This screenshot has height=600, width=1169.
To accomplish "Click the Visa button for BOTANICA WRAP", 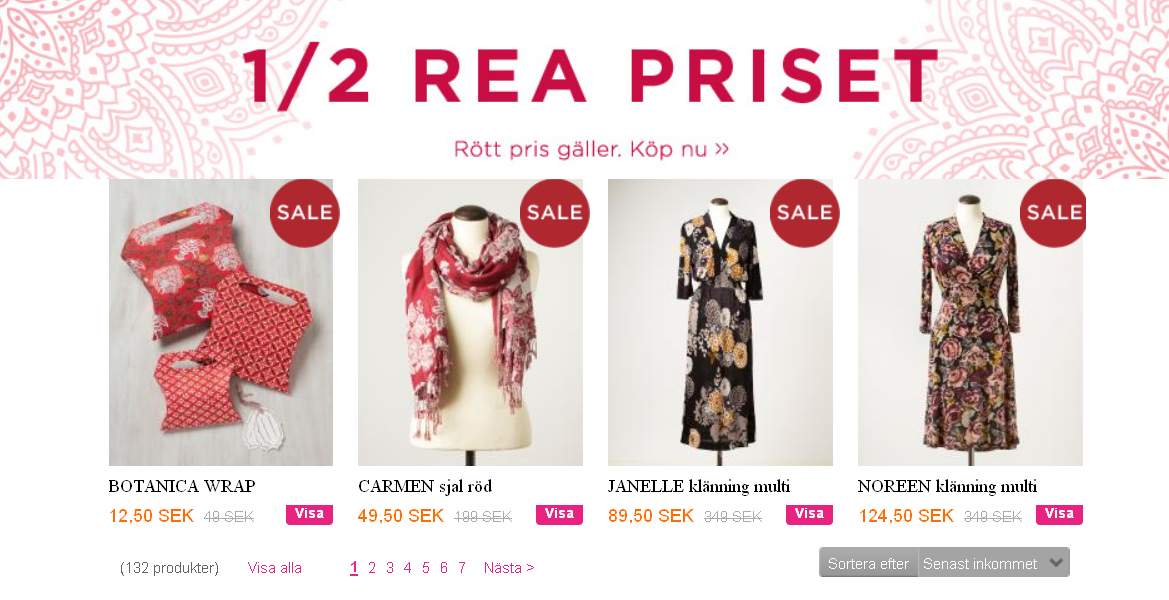I will pos(309,514).
